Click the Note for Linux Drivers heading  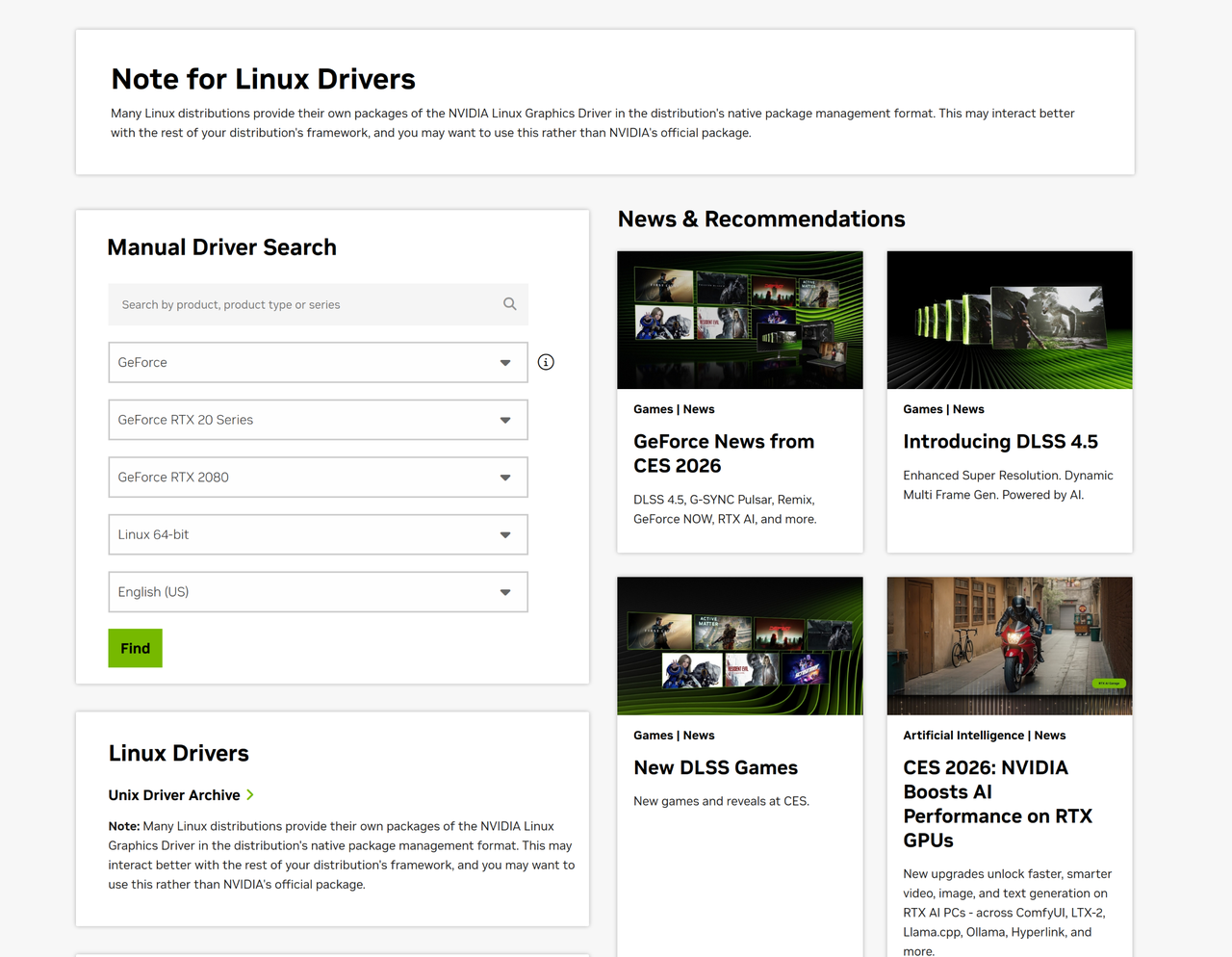[264, 79]
